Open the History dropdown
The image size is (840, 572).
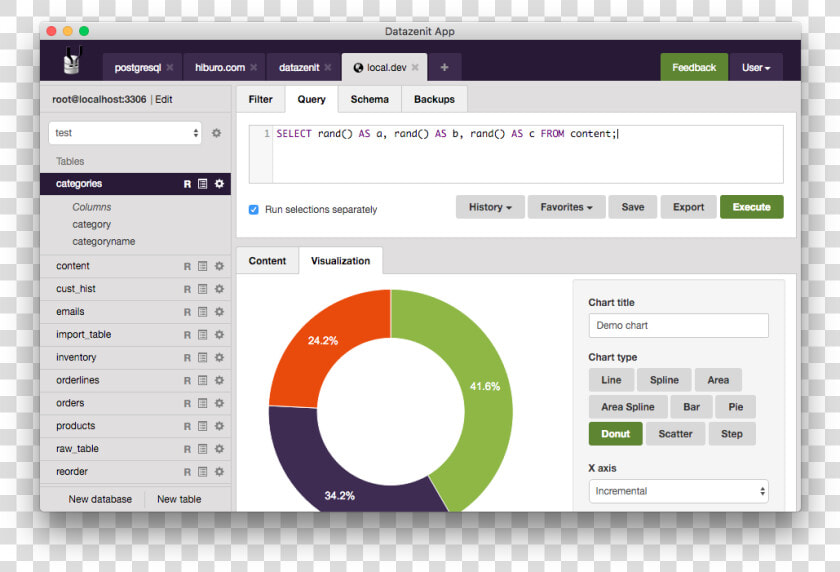point(490,207)
